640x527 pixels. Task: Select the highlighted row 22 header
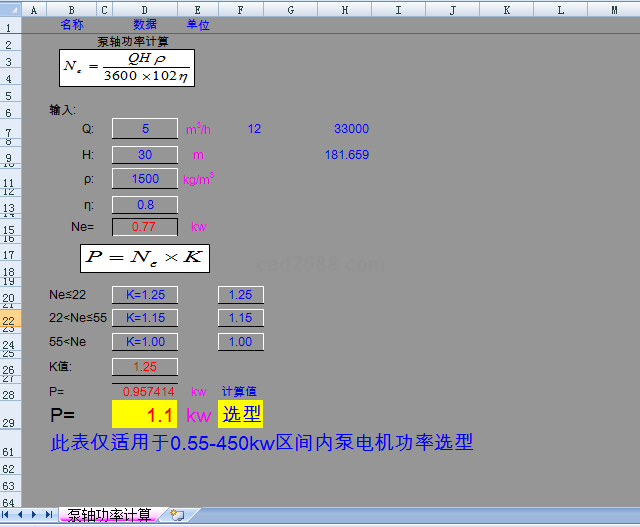coord(10,319)
